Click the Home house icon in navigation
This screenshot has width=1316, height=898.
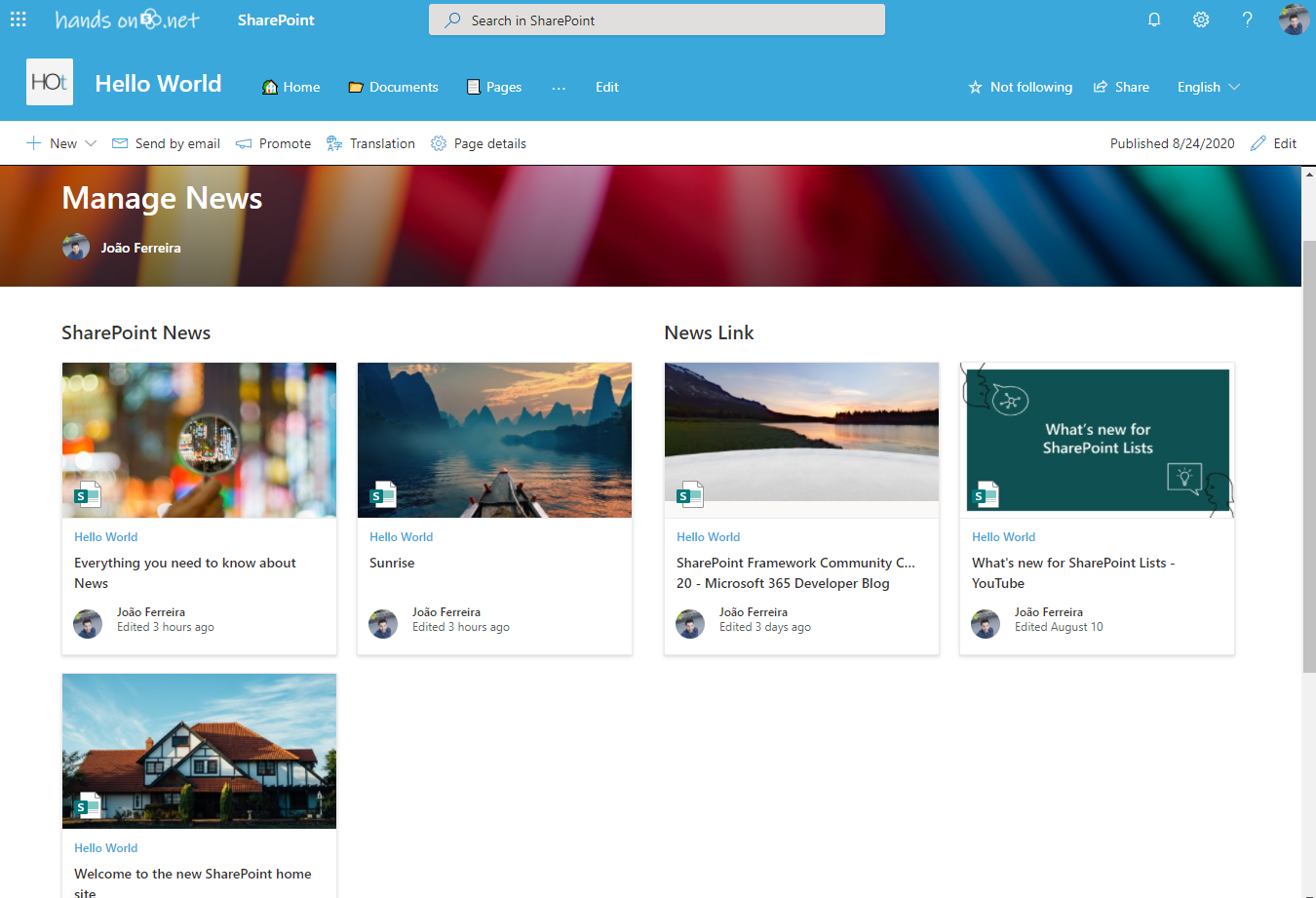(270, 87)
